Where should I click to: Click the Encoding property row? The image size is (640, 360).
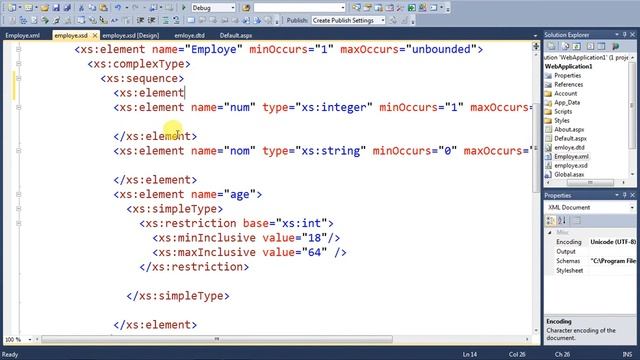coord(591,242)
